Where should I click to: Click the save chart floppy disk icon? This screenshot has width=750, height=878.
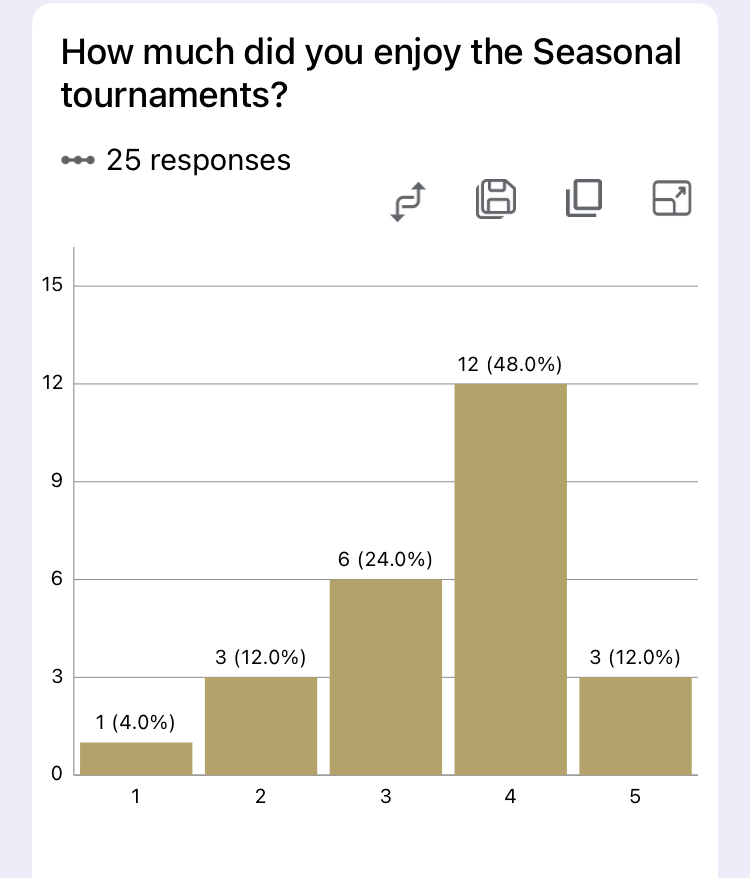point(496,199)
